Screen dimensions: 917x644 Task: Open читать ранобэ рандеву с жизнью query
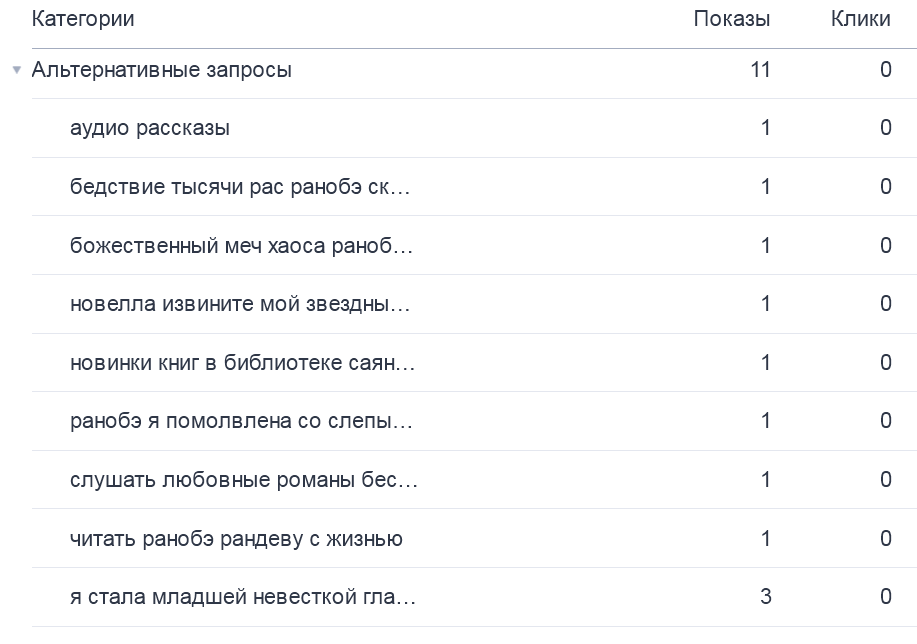[x=236, y=539]
